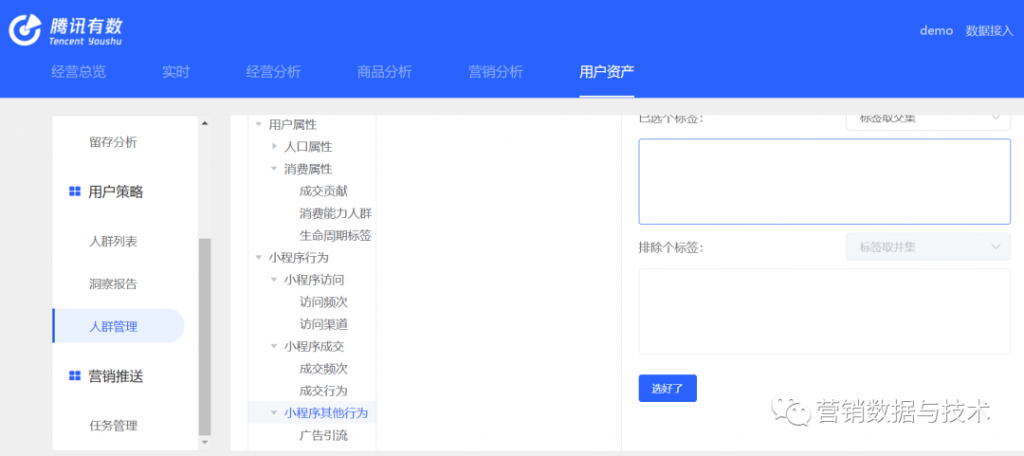Click the Tencent Youshu logo icon
The image size is (1024, 456).
(26, 31)
